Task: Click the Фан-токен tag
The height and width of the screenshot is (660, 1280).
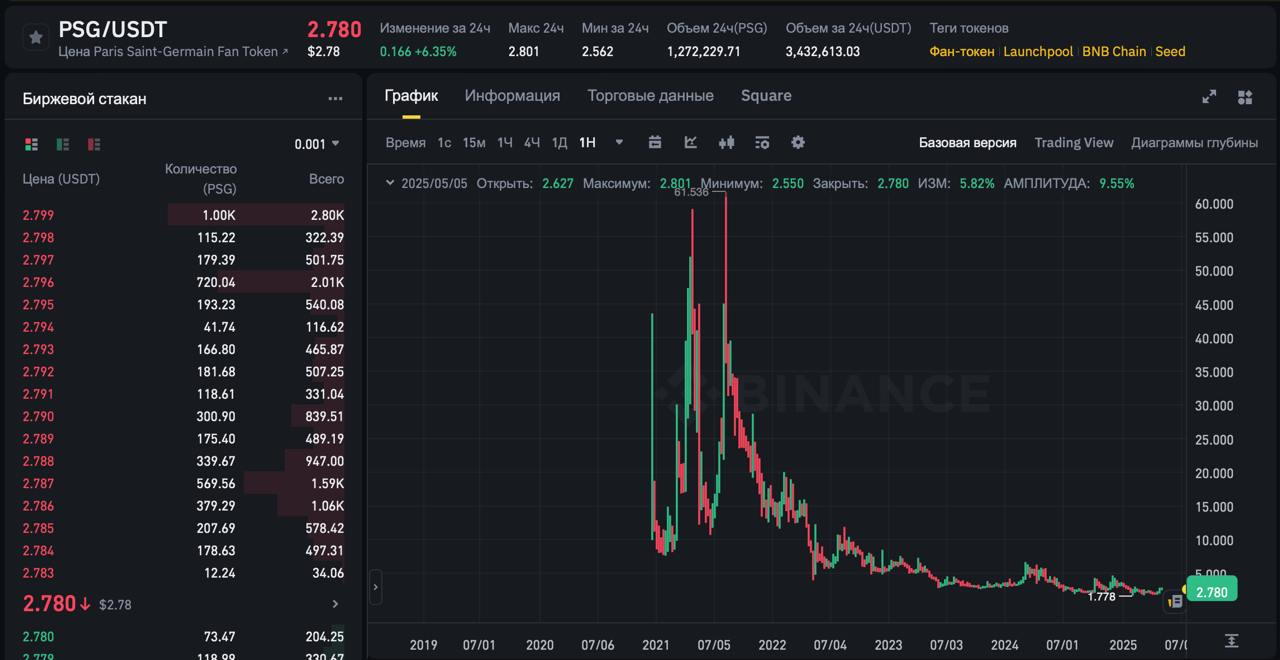Action: 962,51
